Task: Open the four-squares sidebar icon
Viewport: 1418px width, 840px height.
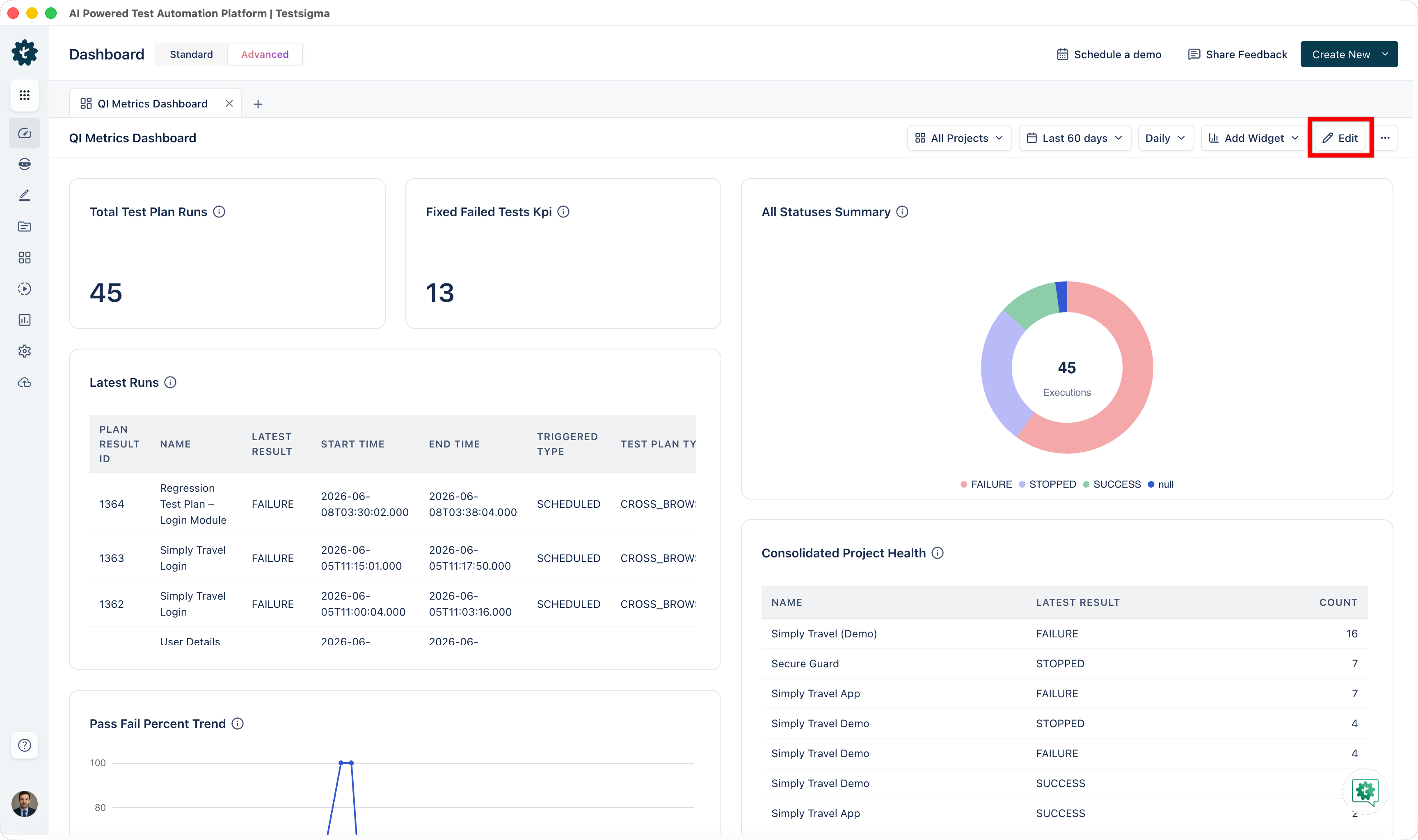Action: point(24,258)
